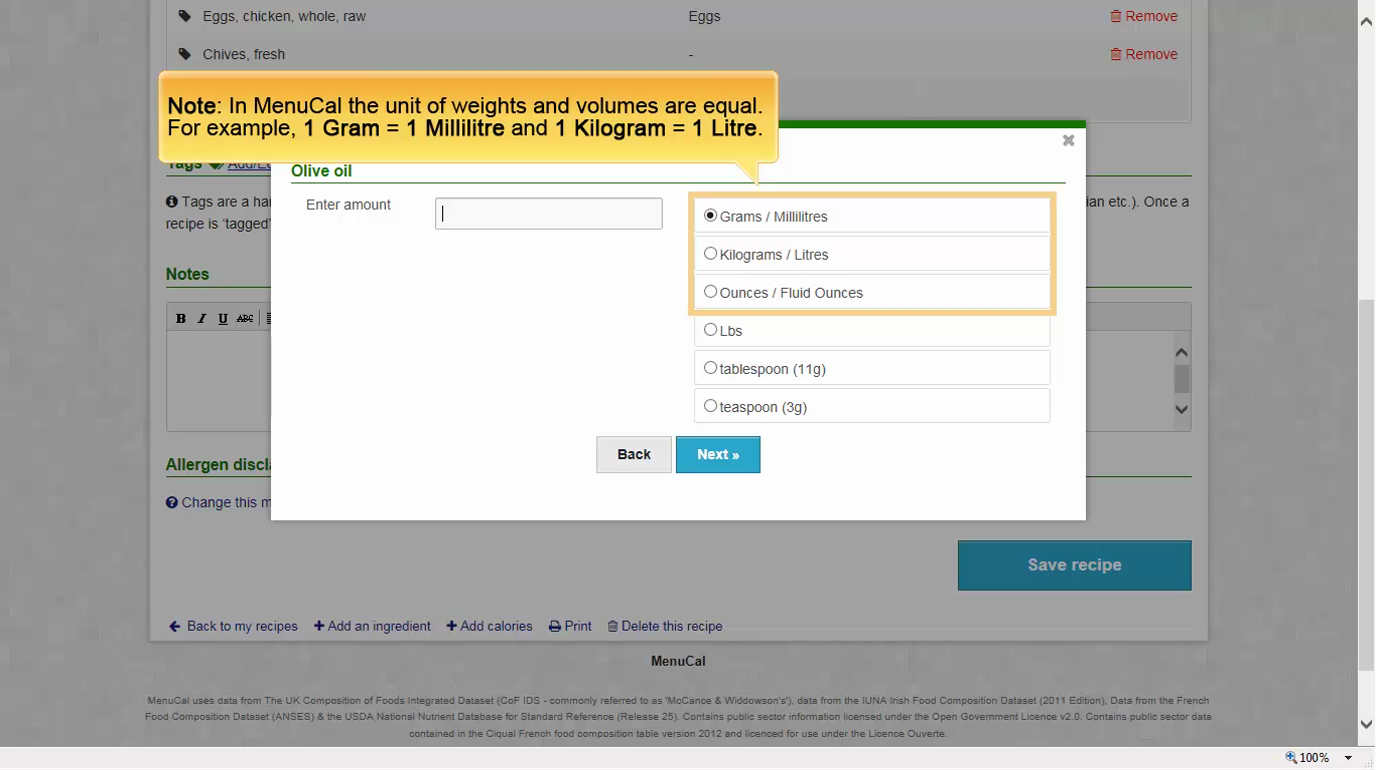Click inside the Enter amount field
The height and width of the screenshot is (770, 1376).
548,212
